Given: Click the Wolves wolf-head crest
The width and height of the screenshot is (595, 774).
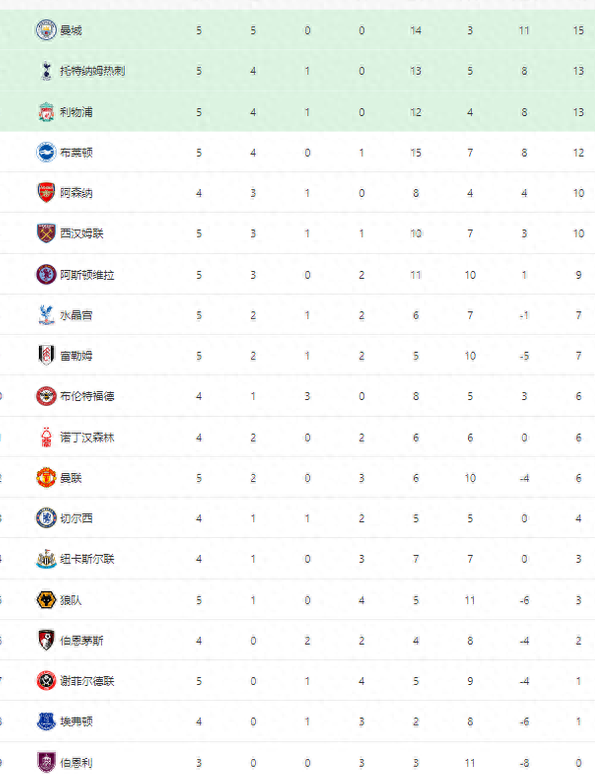Looking at the screenshot, I should 46,600.
